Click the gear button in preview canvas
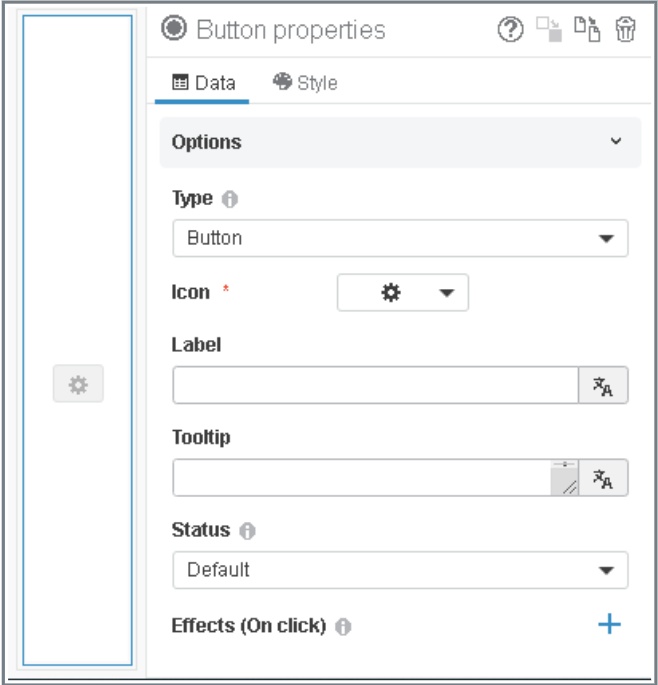Image resolution: width=658 pixels, height=685 pixels. [78, 384]
